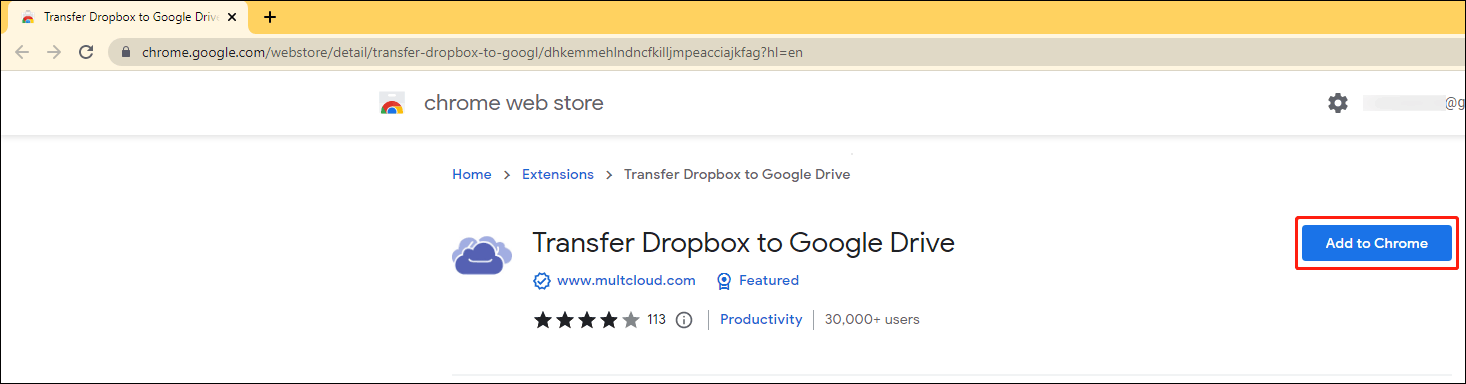This screenshot has height=384, width=1466.
Task: Click the Featured ribbon badge icon
Action: pos(725,281)
